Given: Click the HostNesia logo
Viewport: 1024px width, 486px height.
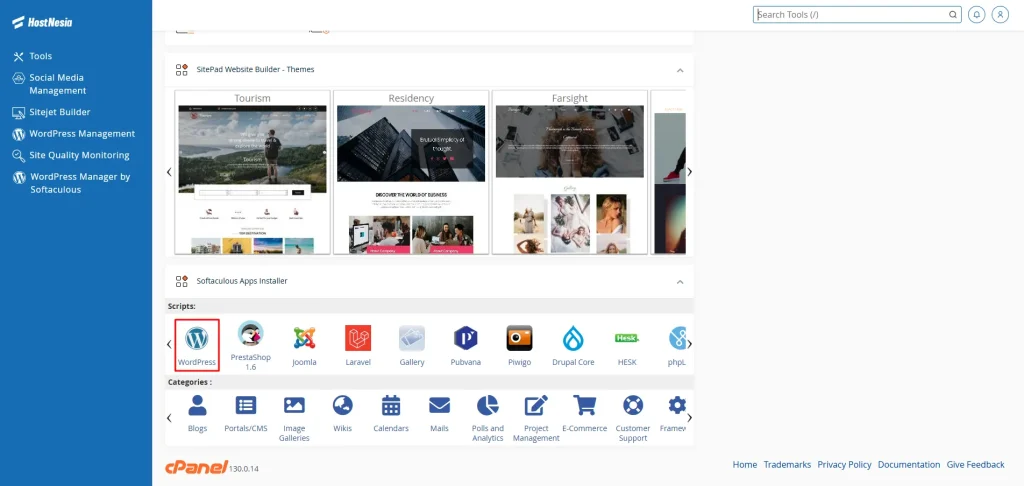Looking at the screenshot, I should coord(42,22).
